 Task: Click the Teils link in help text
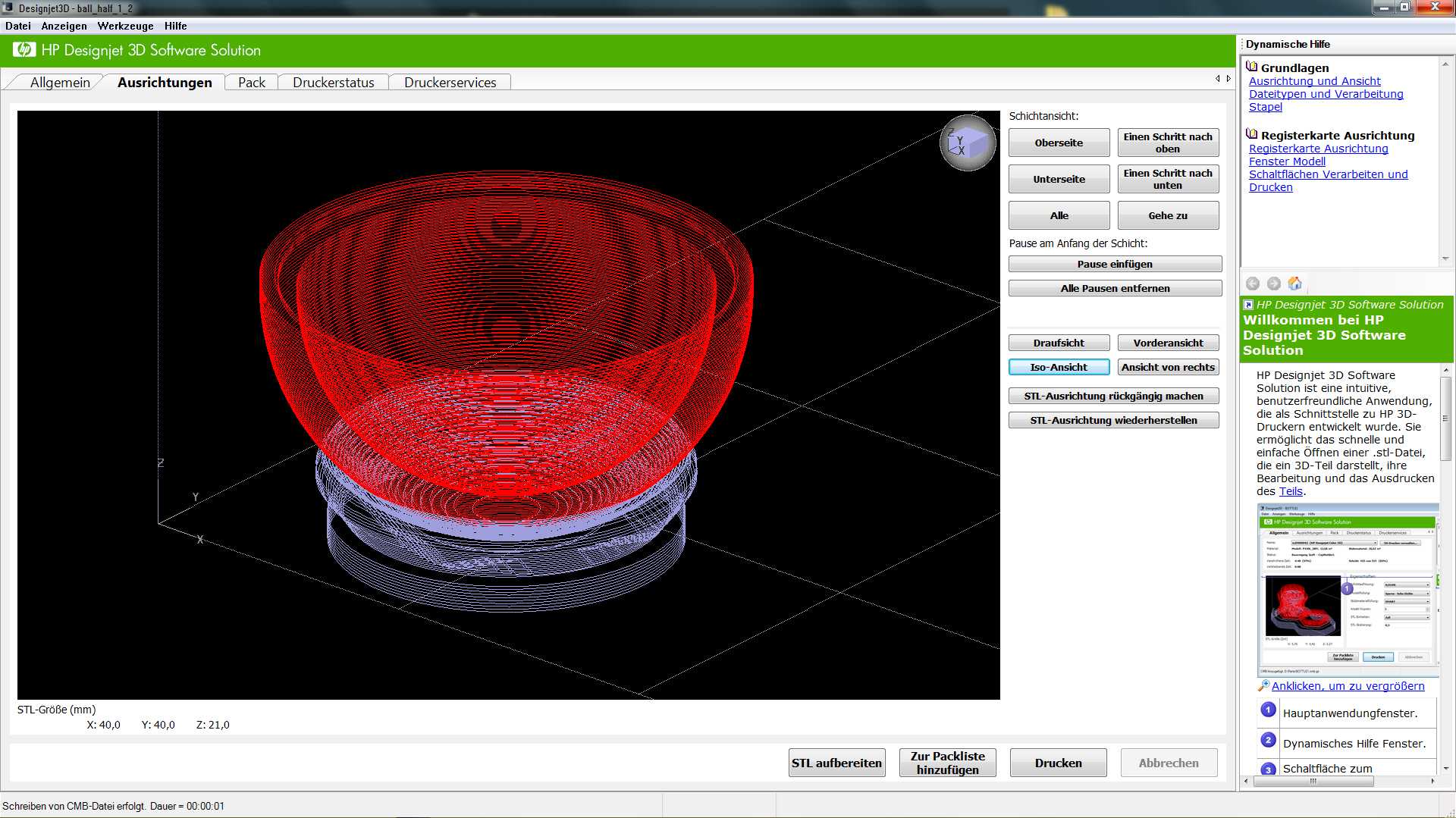1290,491
